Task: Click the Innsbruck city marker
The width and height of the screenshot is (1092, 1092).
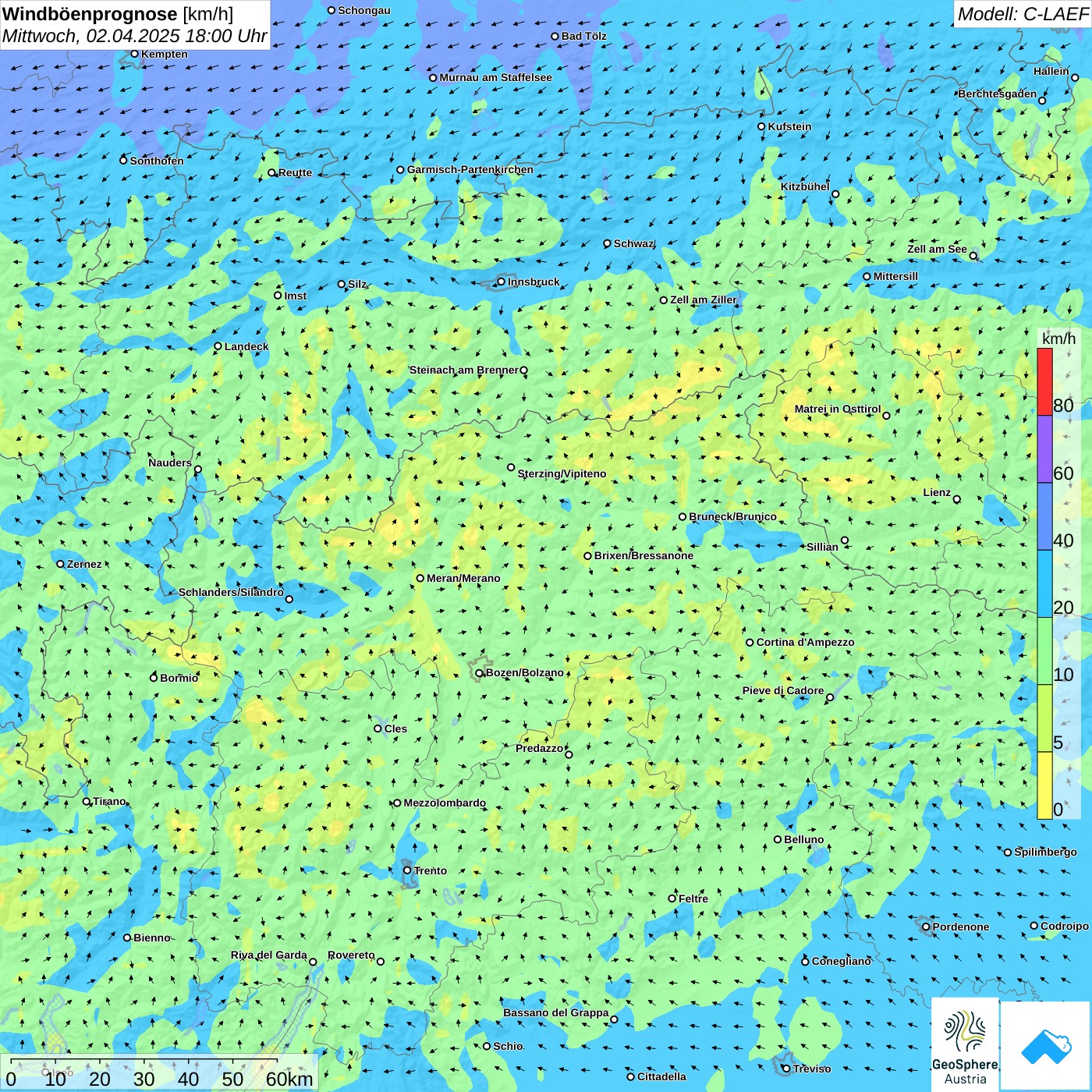Action: click(x=501, y=282)
